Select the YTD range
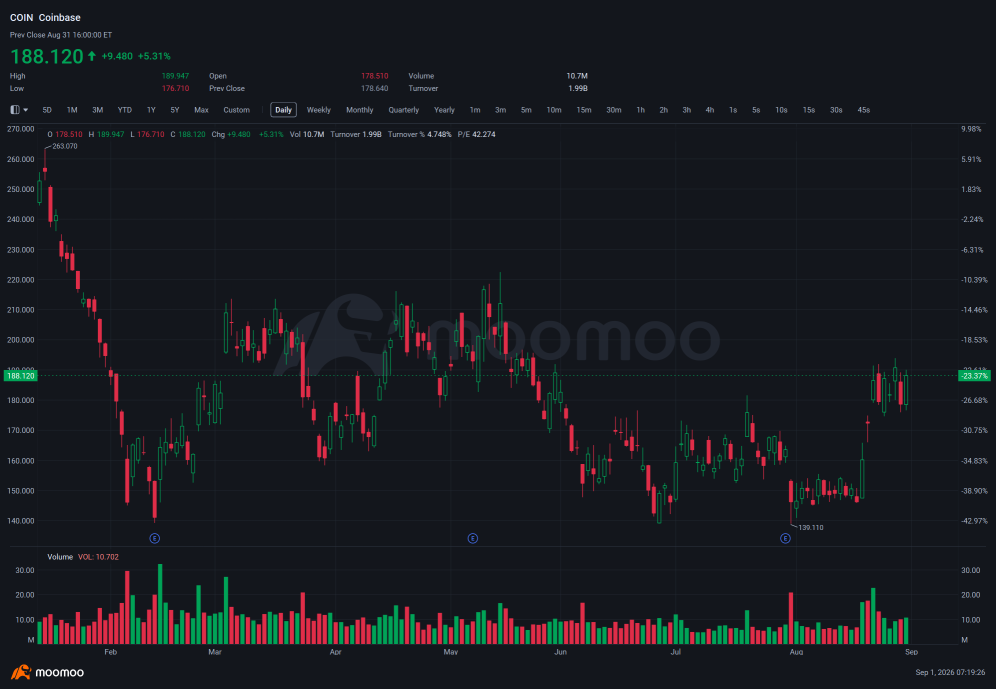 124,110
